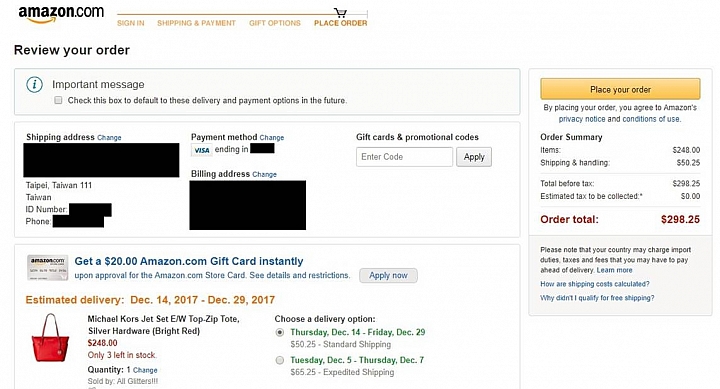The width and height of the screenshot is (720, 389).
Task: Click the Place your order button
Action: 620,89
